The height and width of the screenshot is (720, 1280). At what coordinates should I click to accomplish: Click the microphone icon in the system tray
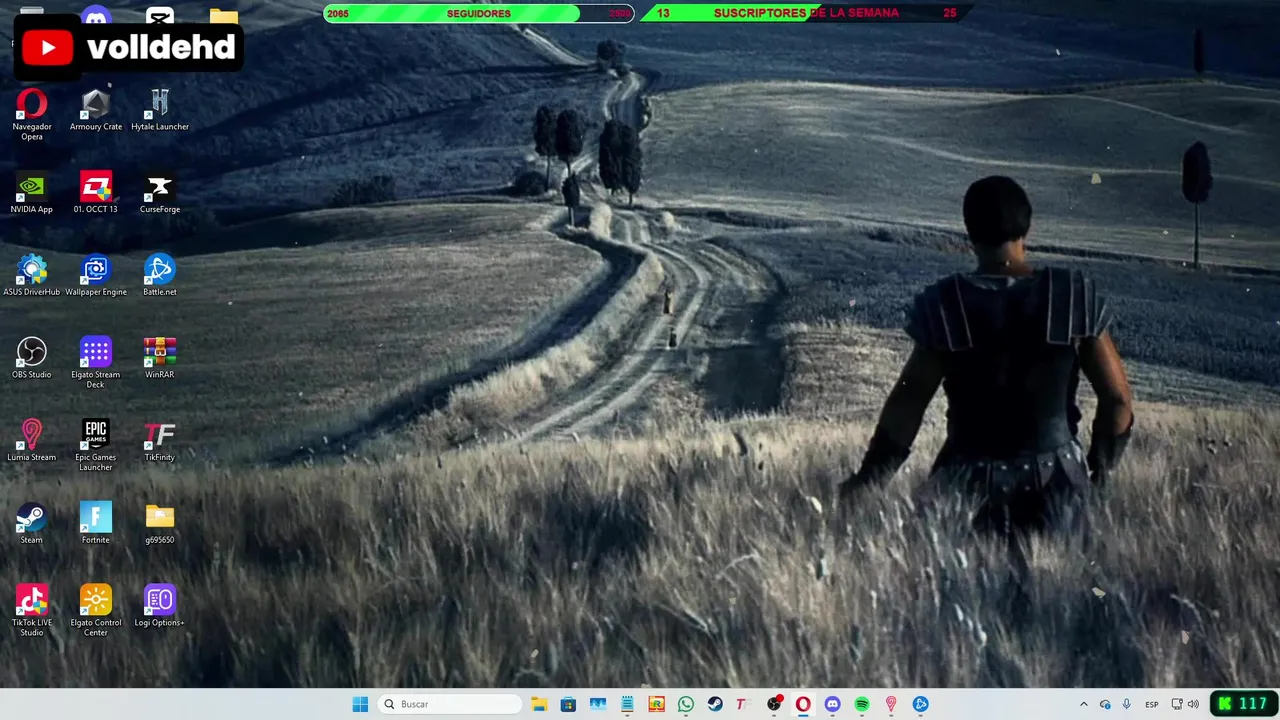click(1127, 704)
